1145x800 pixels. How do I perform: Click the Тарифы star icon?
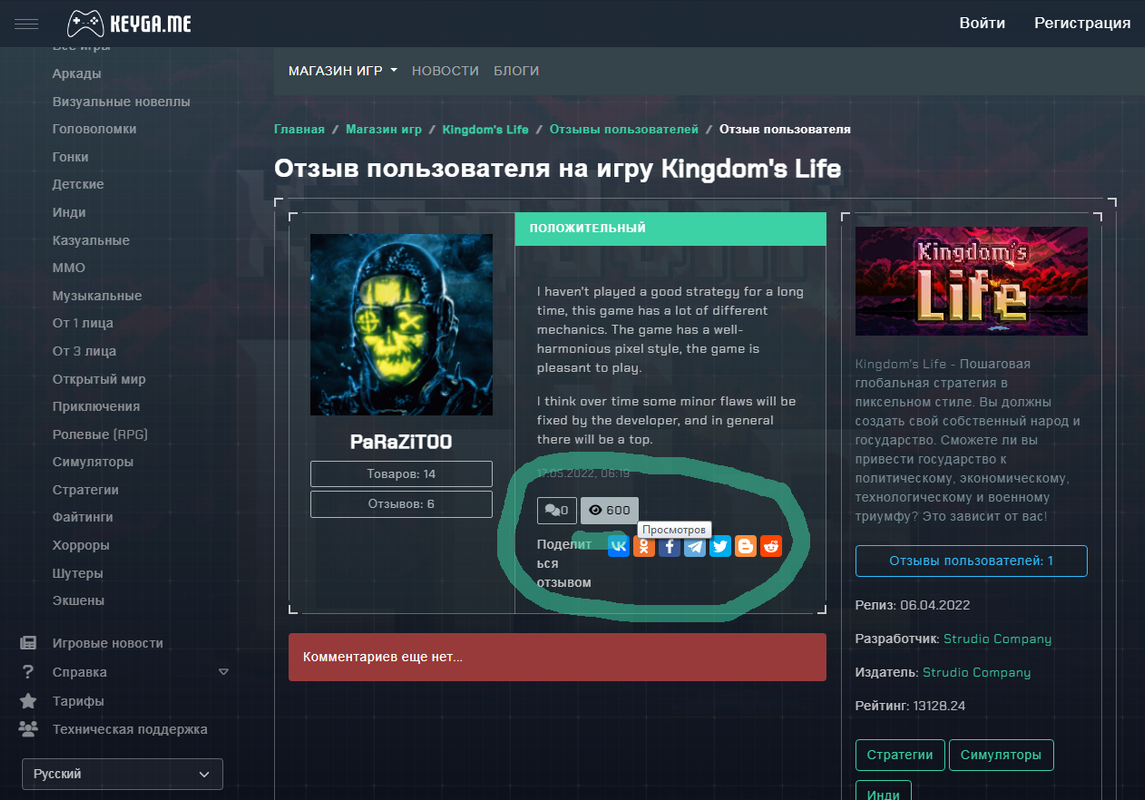[x=28, y=701]
